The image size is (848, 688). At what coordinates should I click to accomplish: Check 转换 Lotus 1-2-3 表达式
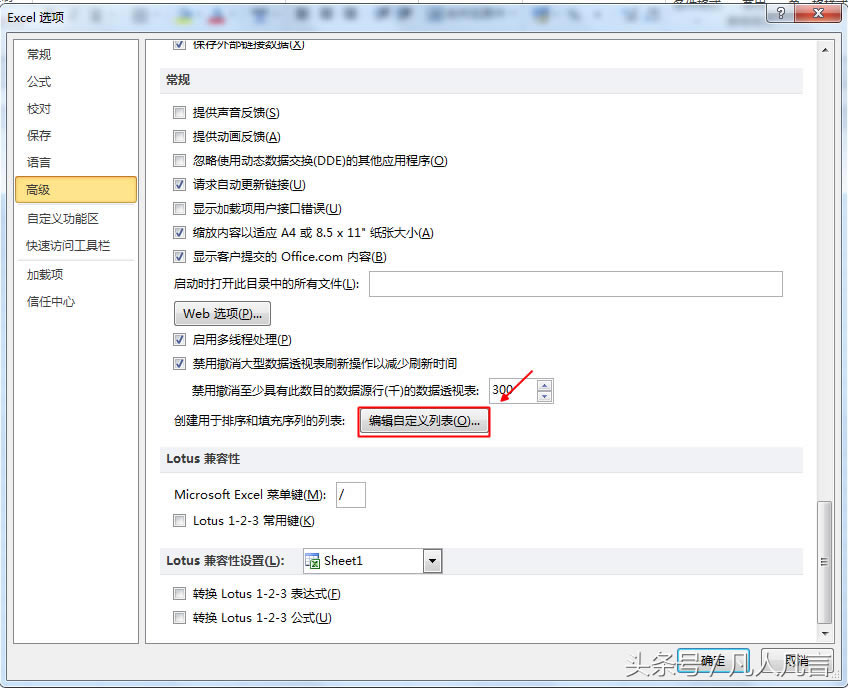(179, 594)
